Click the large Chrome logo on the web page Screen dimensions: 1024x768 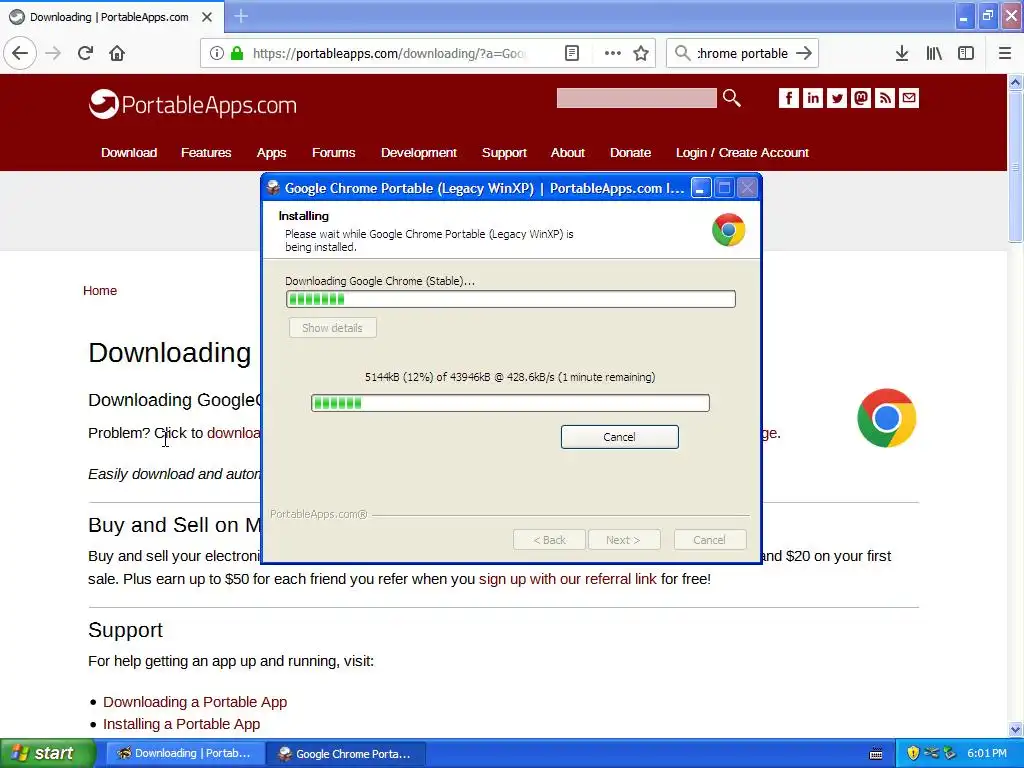tap(886, 418)
